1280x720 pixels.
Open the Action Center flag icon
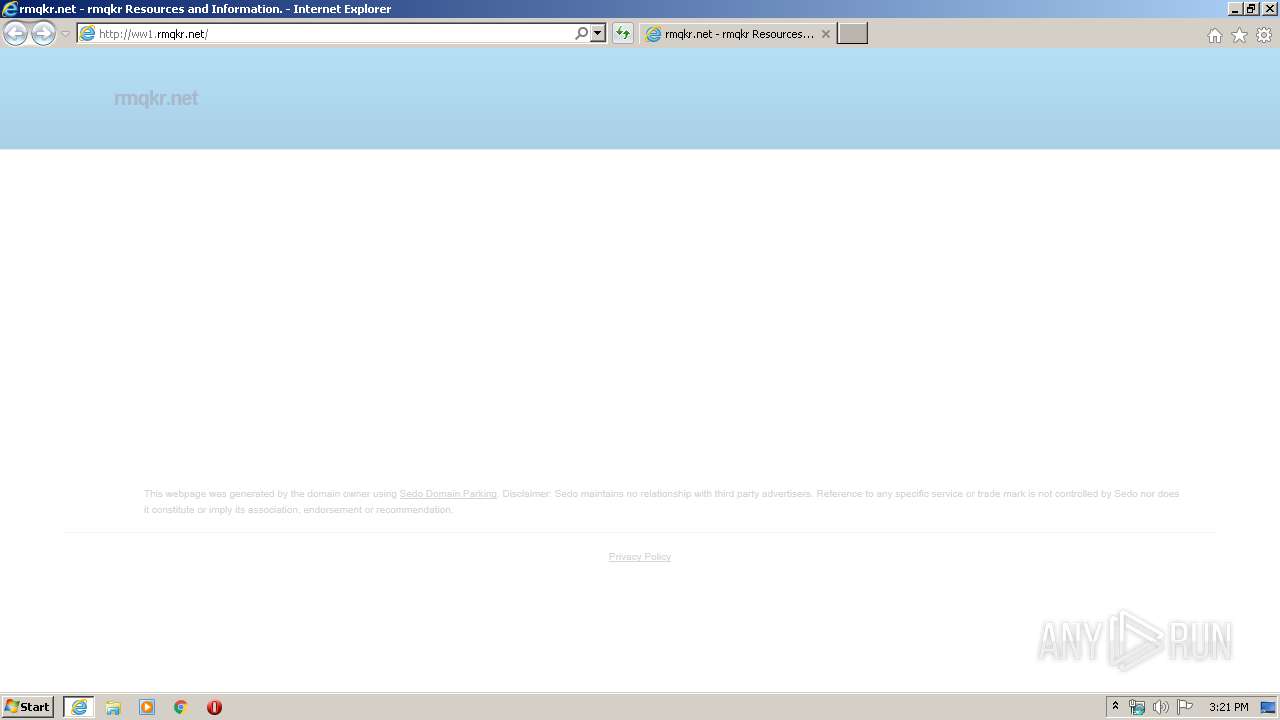click(x=1185, y=707)
